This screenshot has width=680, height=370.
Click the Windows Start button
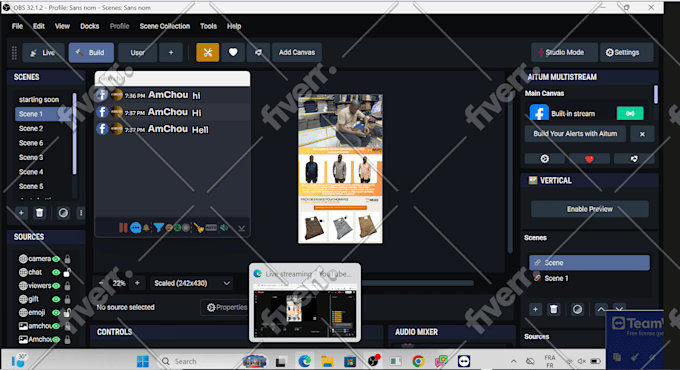coord(143,361)
